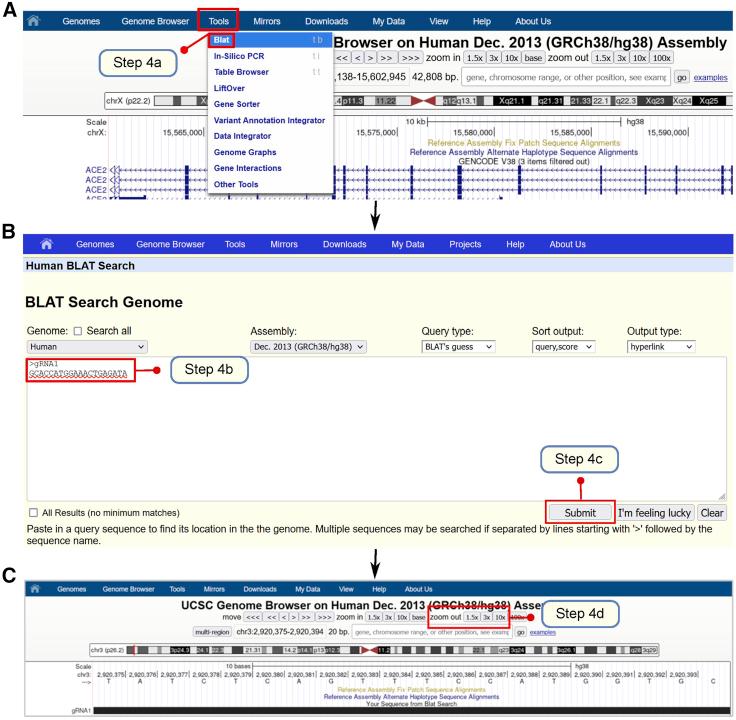Open Tools menu in panel C navbar
Image resolution: width=736 pixels, height=720 pixels.
point(177,589)
